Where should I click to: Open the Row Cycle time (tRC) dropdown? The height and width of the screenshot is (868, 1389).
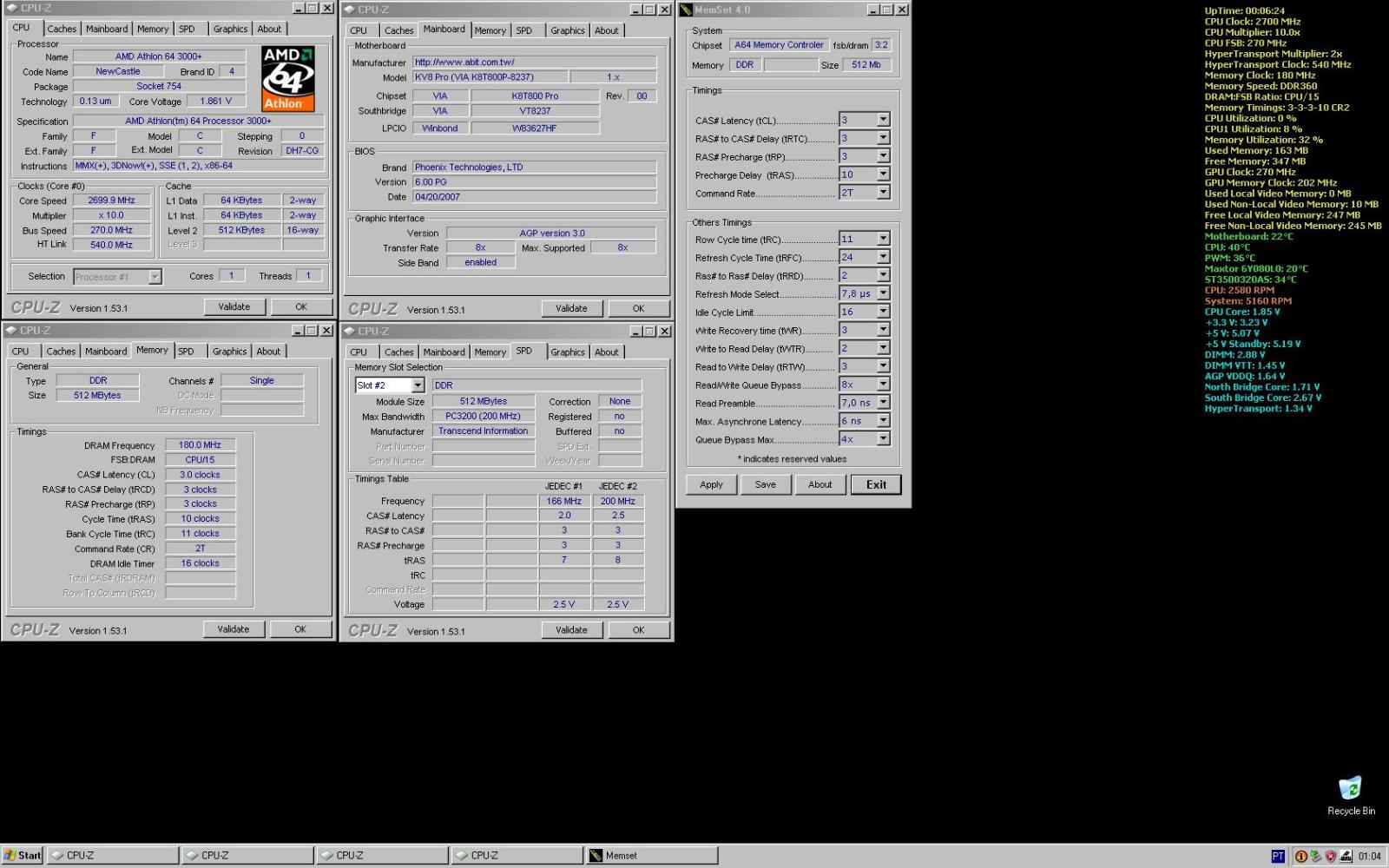[x=883, y=239]
